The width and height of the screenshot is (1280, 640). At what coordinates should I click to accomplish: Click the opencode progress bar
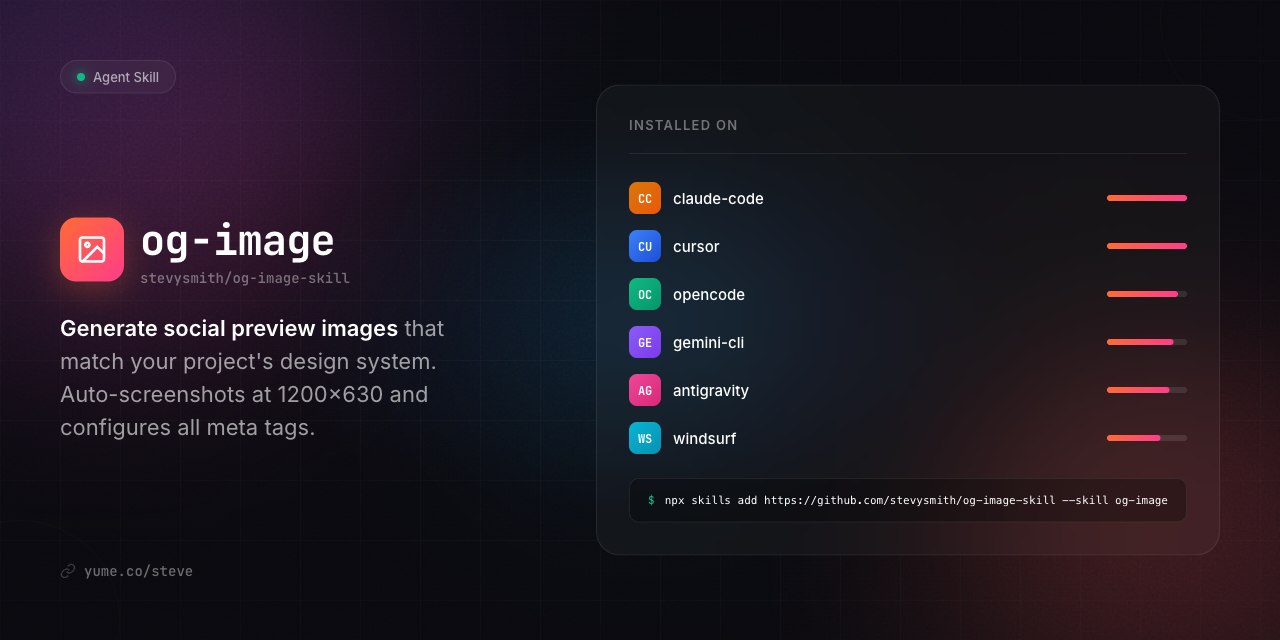(1147, 294)
